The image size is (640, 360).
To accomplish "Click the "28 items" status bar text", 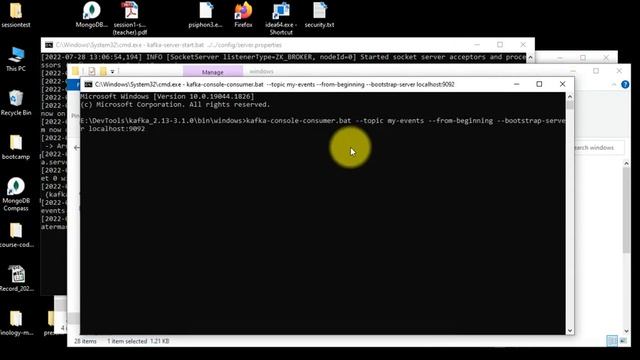I will (85, 341).
